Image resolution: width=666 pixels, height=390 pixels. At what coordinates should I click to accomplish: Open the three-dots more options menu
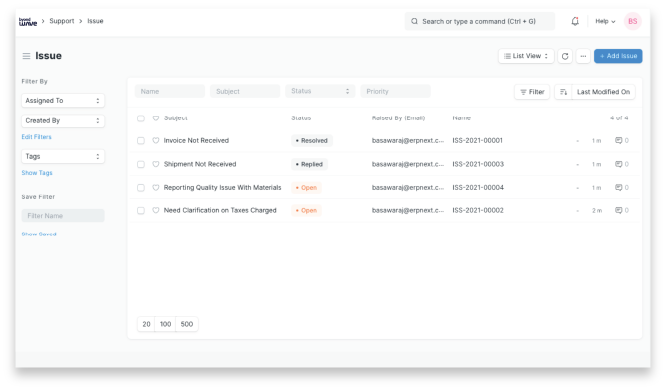pos(583,56)
